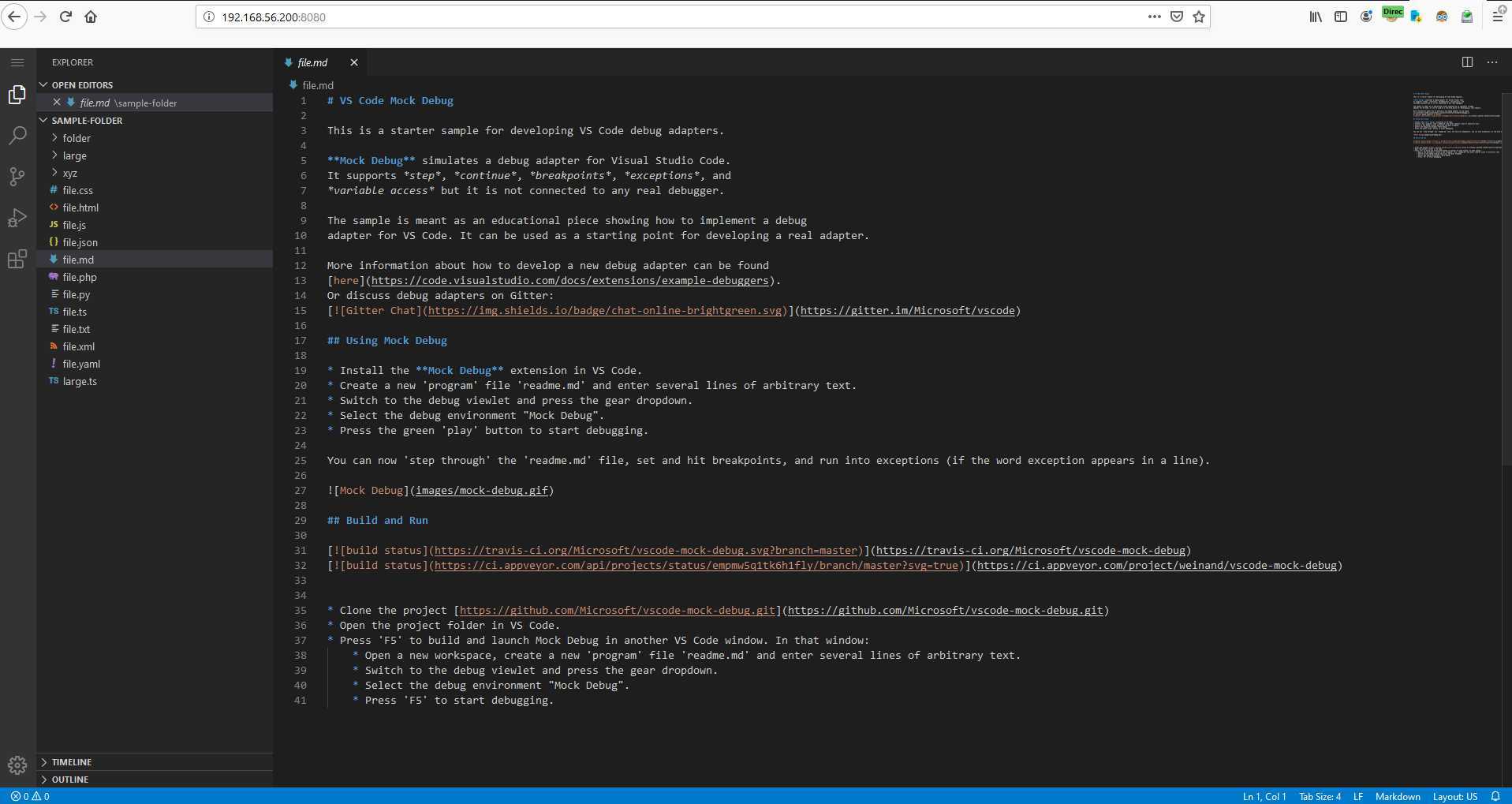
Task: Click the Pocket save icon
Action: click(1177, 17)
